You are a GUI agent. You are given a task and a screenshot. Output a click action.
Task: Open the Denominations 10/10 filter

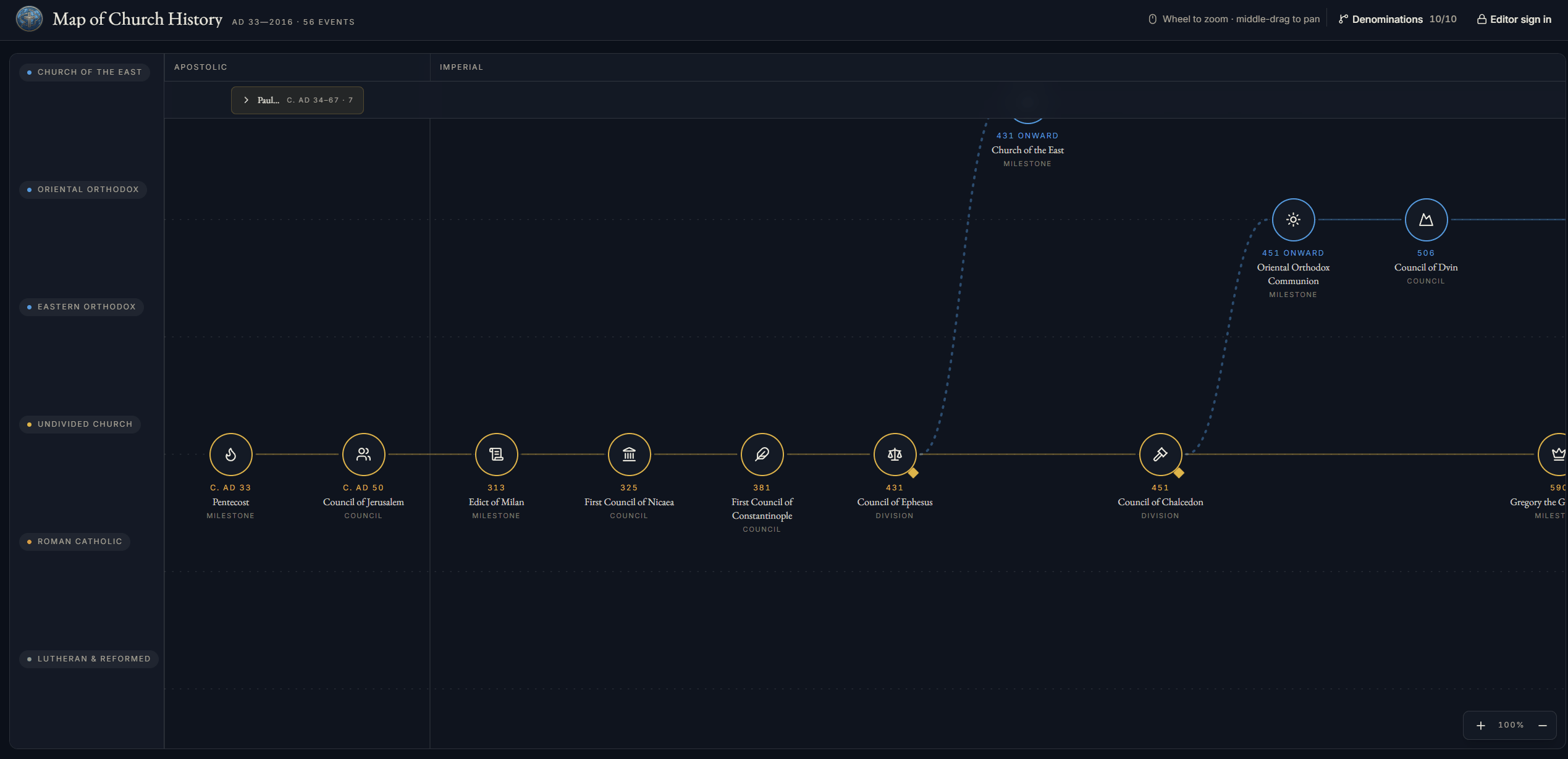coord(1397,19)
